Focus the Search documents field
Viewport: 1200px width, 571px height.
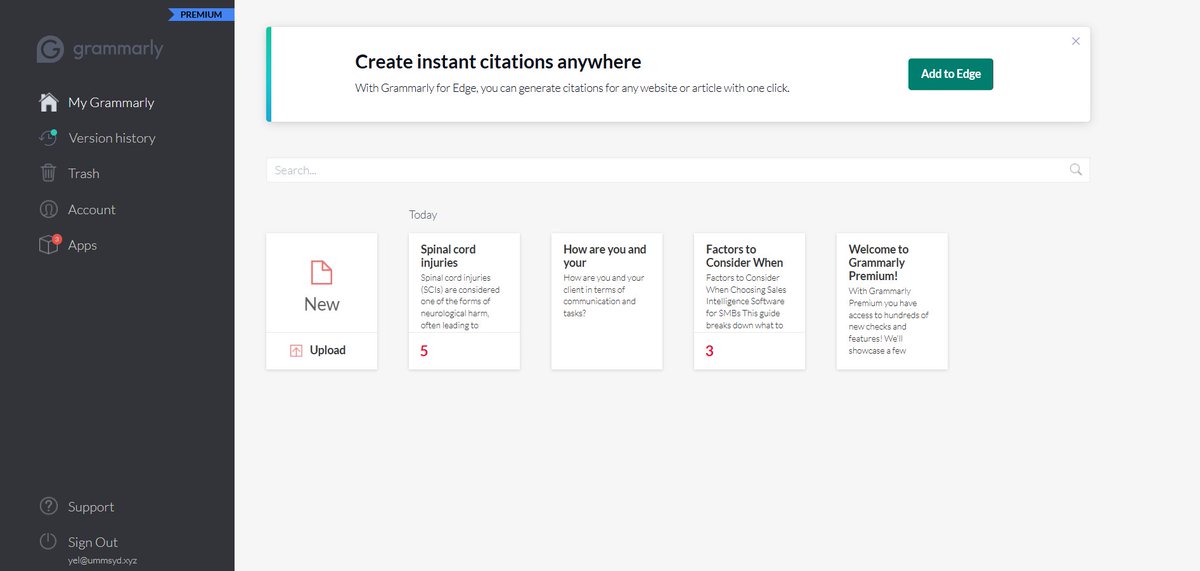point(678,170)
